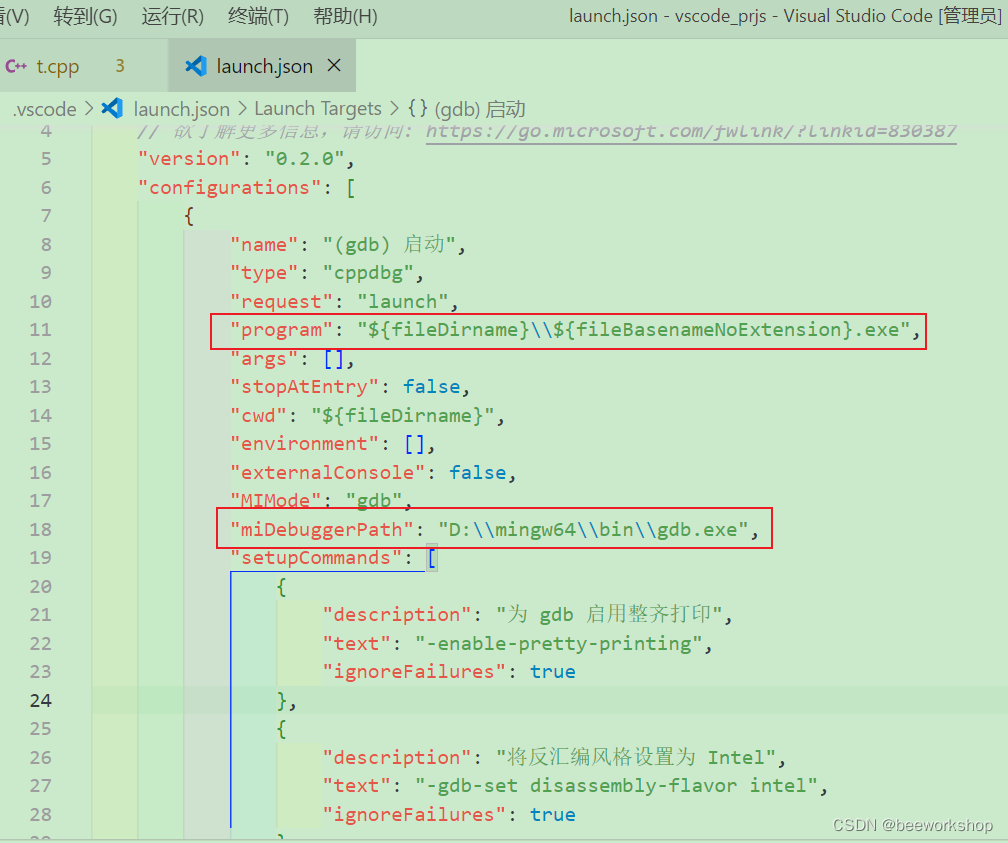Viewport: 1008px width, 843px height.
Task: Click the "name" key on line 8
Action: point(264,244)
